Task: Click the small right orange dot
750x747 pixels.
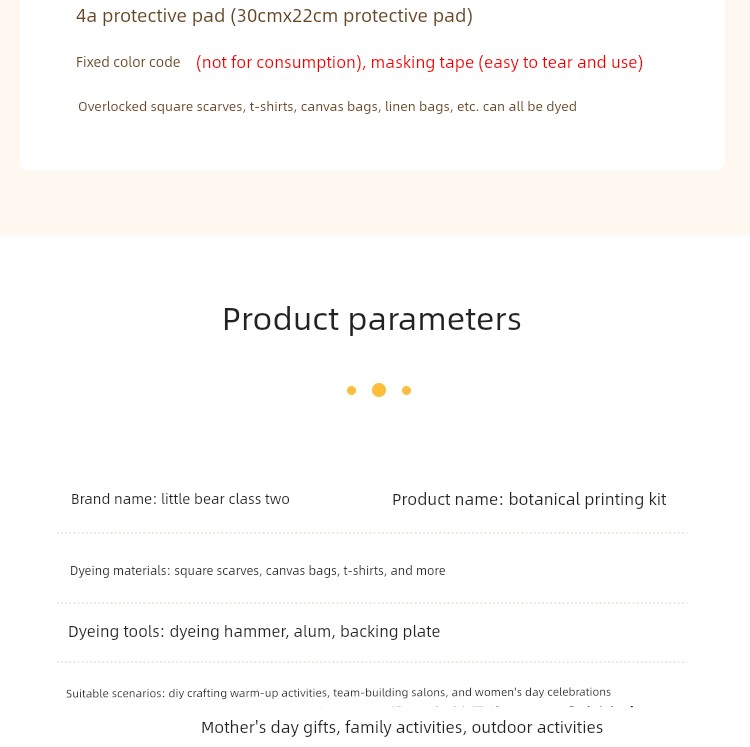Action: 407,391
